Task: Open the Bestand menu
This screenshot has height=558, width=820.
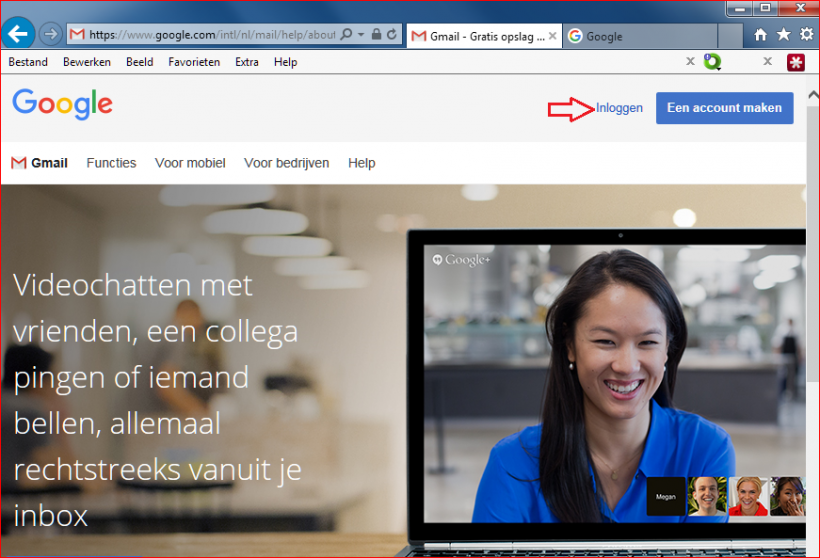Action: tap(28, 62)
